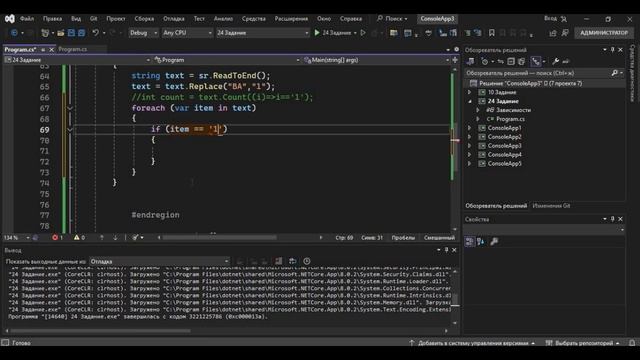Click the Save All toolbar icon

(x=82, y=33)
